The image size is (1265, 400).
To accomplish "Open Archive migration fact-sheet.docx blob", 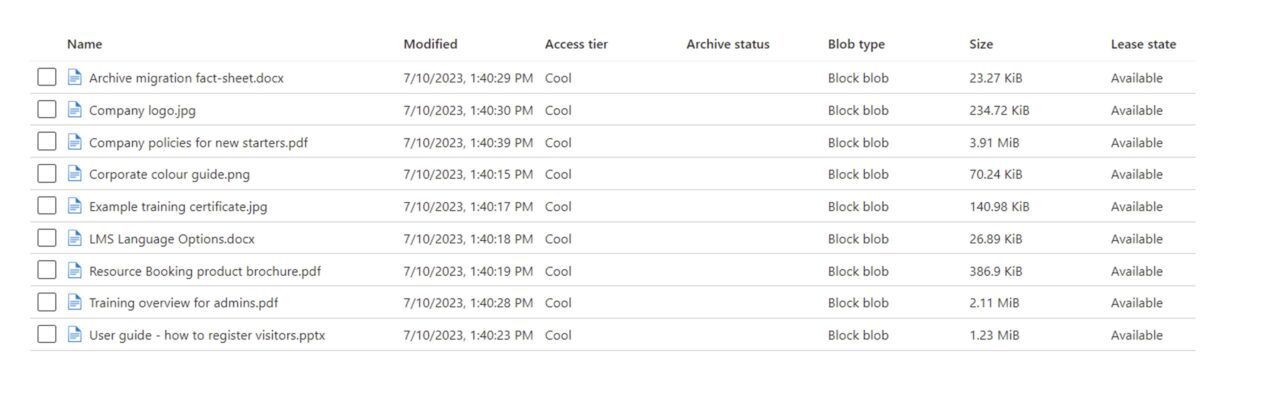I will pos(186,78).
